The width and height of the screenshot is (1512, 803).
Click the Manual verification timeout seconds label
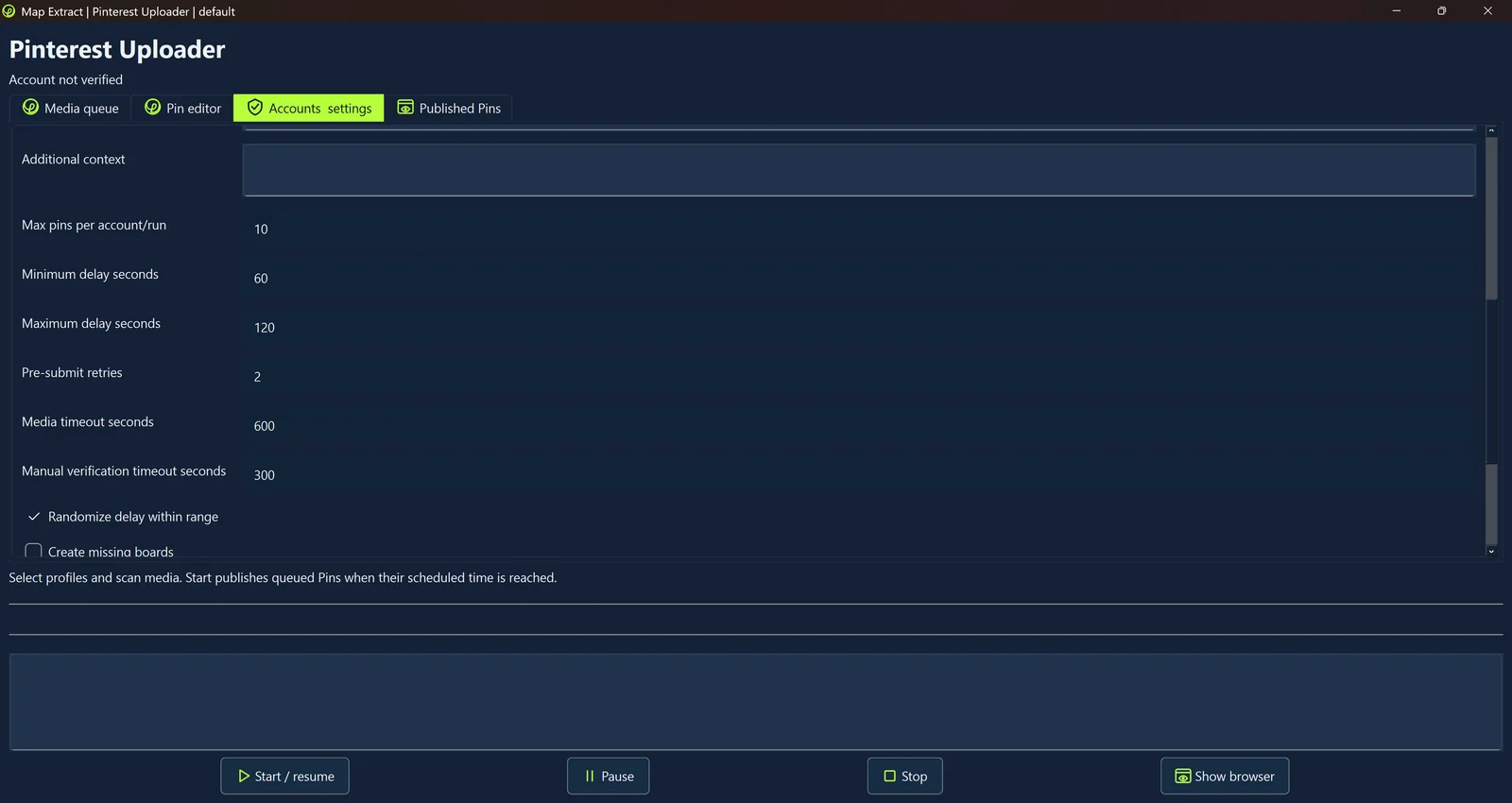point(124,471)
